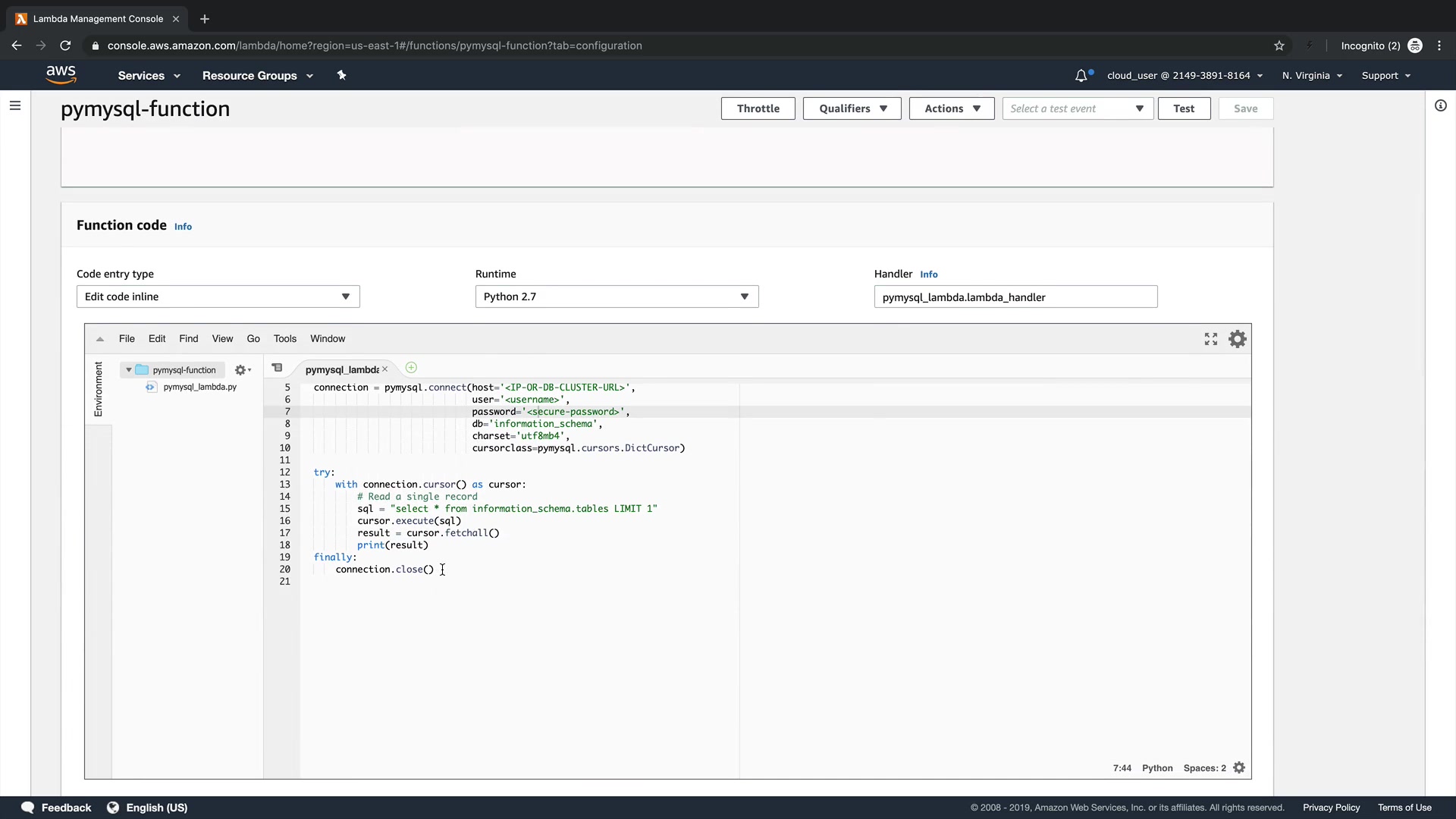1456x819 pixels.
Task: Click the status bar preferences gear icon
Action: pyautogui.click(x=1239, y=767)
